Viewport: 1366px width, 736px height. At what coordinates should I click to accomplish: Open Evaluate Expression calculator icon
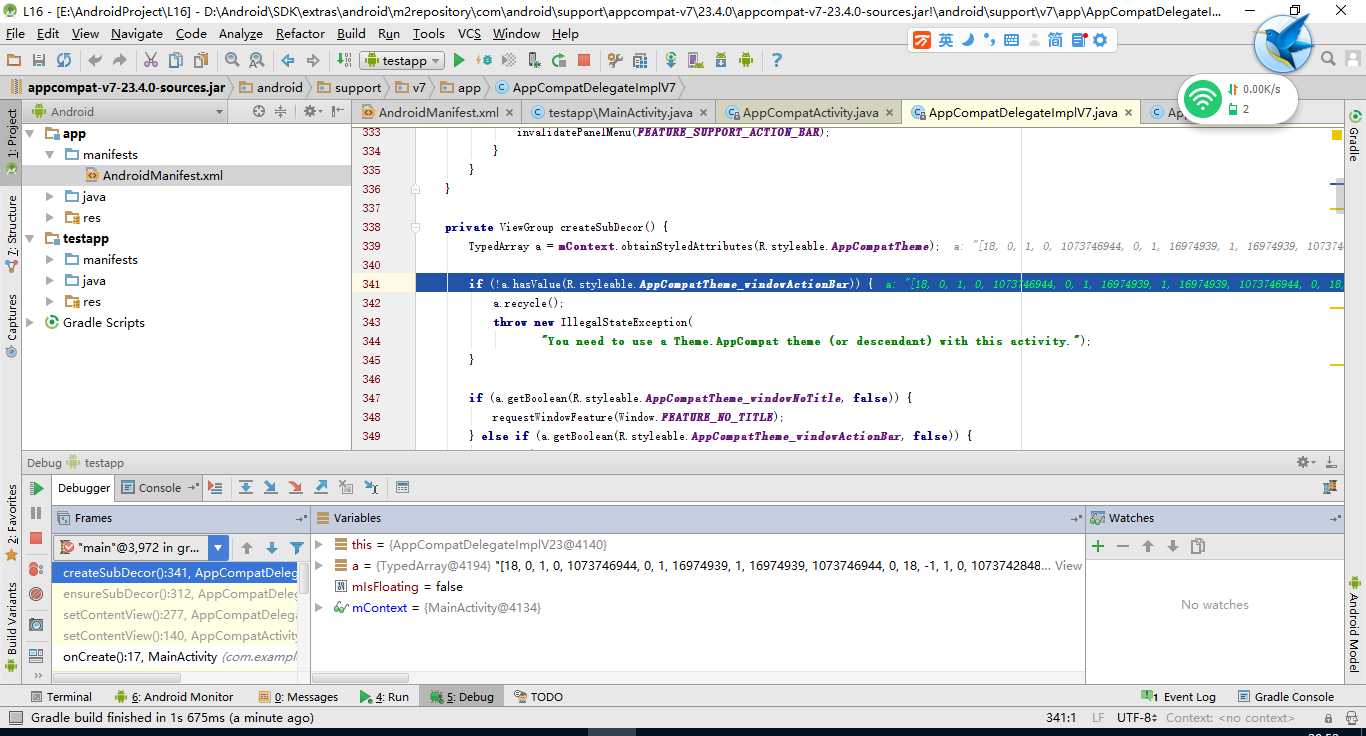pos(402,488)
